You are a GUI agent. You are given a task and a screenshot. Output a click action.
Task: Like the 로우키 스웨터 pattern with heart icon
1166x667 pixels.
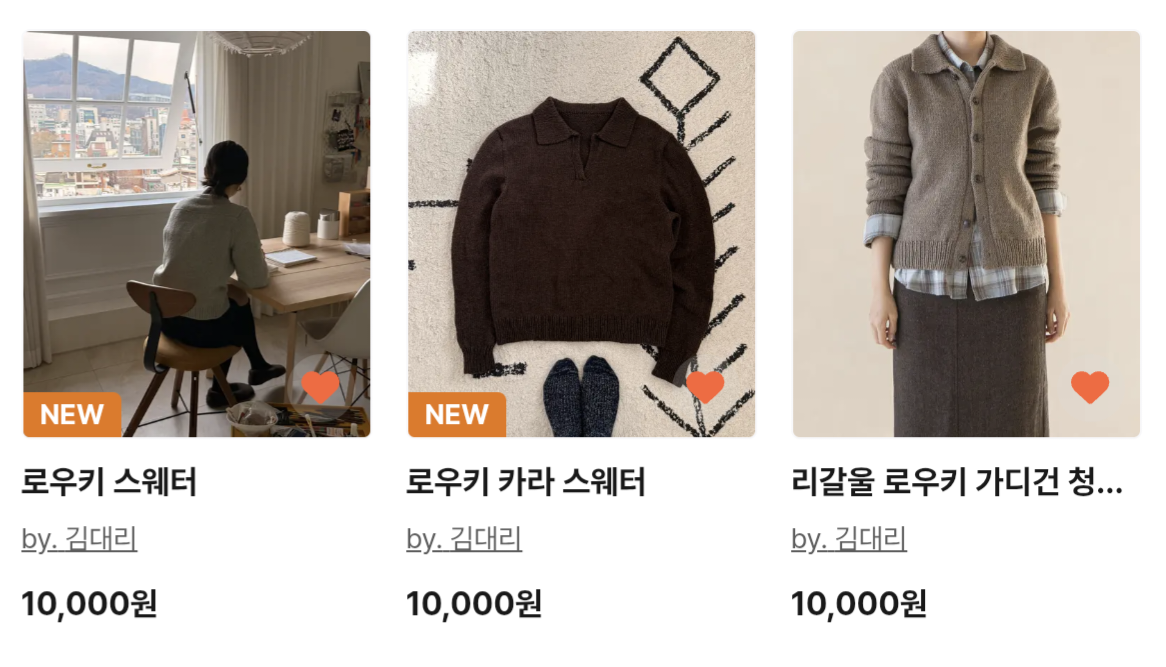[x=321, y=387]
